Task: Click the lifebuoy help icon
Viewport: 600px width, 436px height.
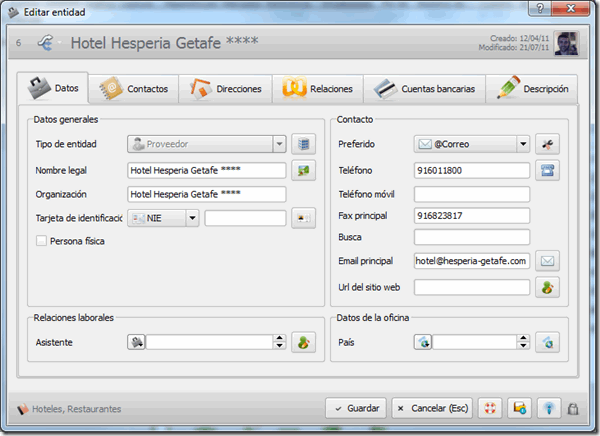Action: 490,408
